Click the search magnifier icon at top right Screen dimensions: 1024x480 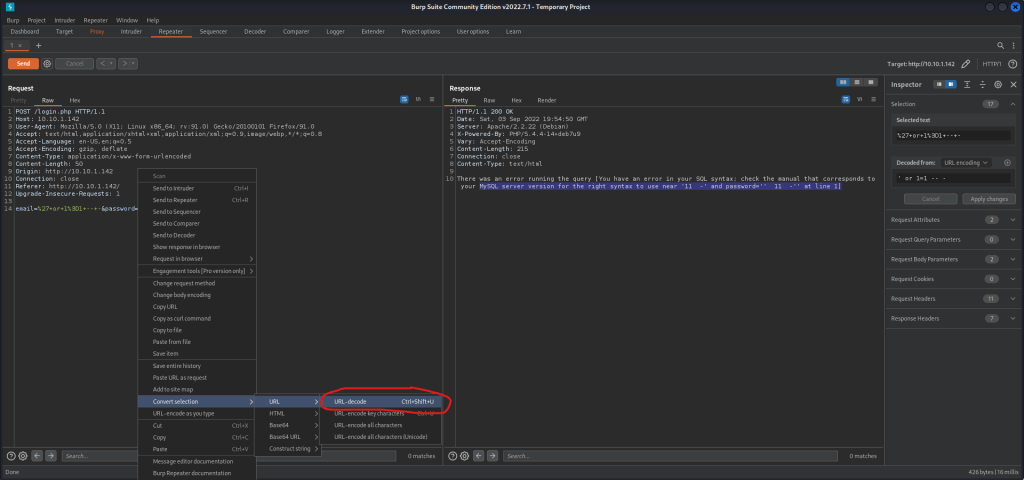click(x=1000, y=45)
